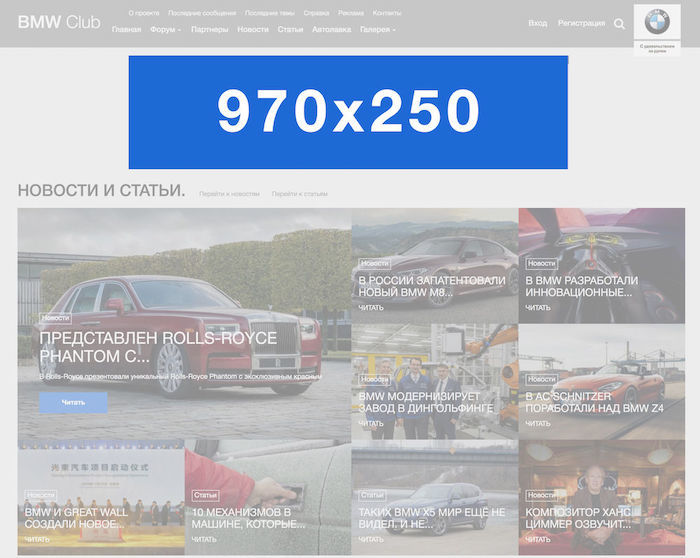The height and width of the screenshot is (558, 700).
Task: Click Новости tag on инновационные card
Action: tap(542, 264)
